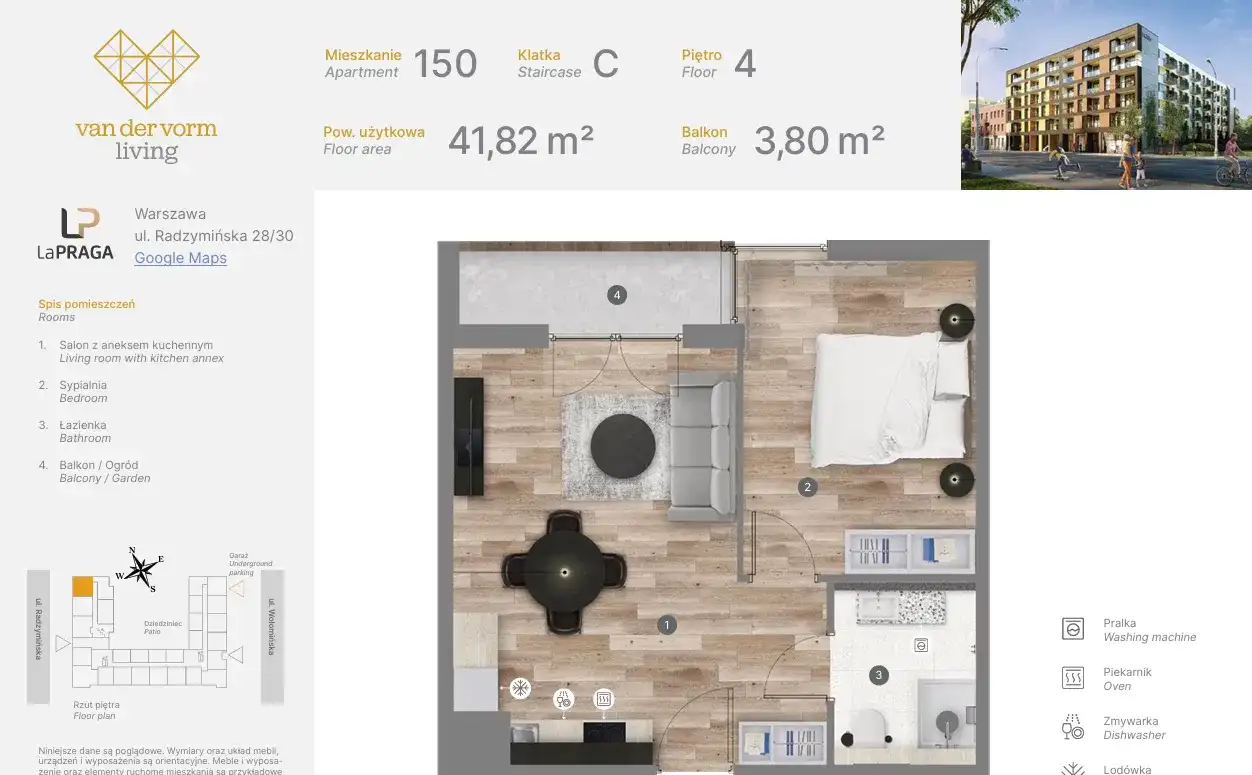Screen dimensions: 1252x775
Task: Click the washing machine icon in the bathroom
Action: pyautogui.click(x=921, y=645)
